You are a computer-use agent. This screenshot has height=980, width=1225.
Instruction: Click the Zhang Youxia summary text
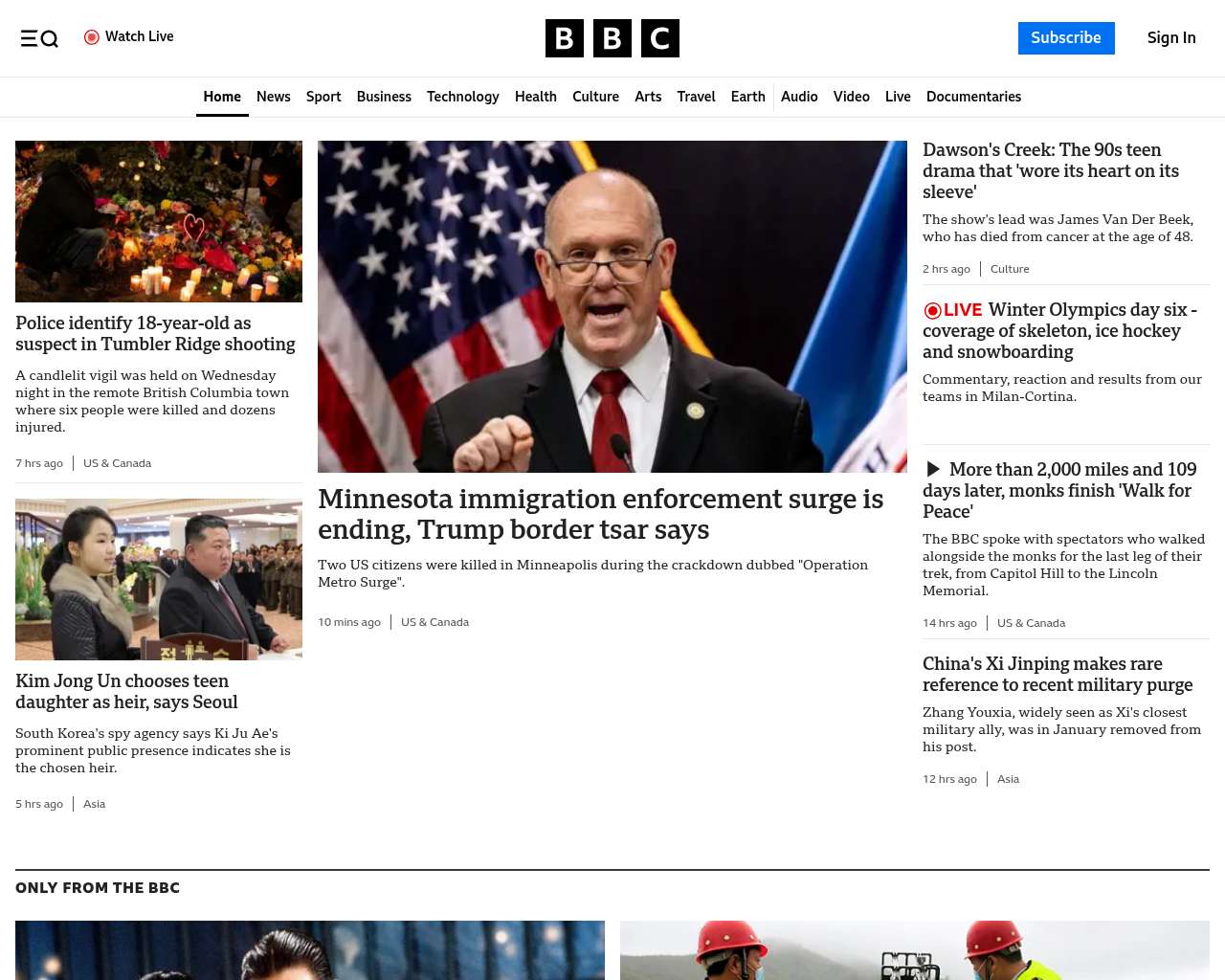point(1061,729)
